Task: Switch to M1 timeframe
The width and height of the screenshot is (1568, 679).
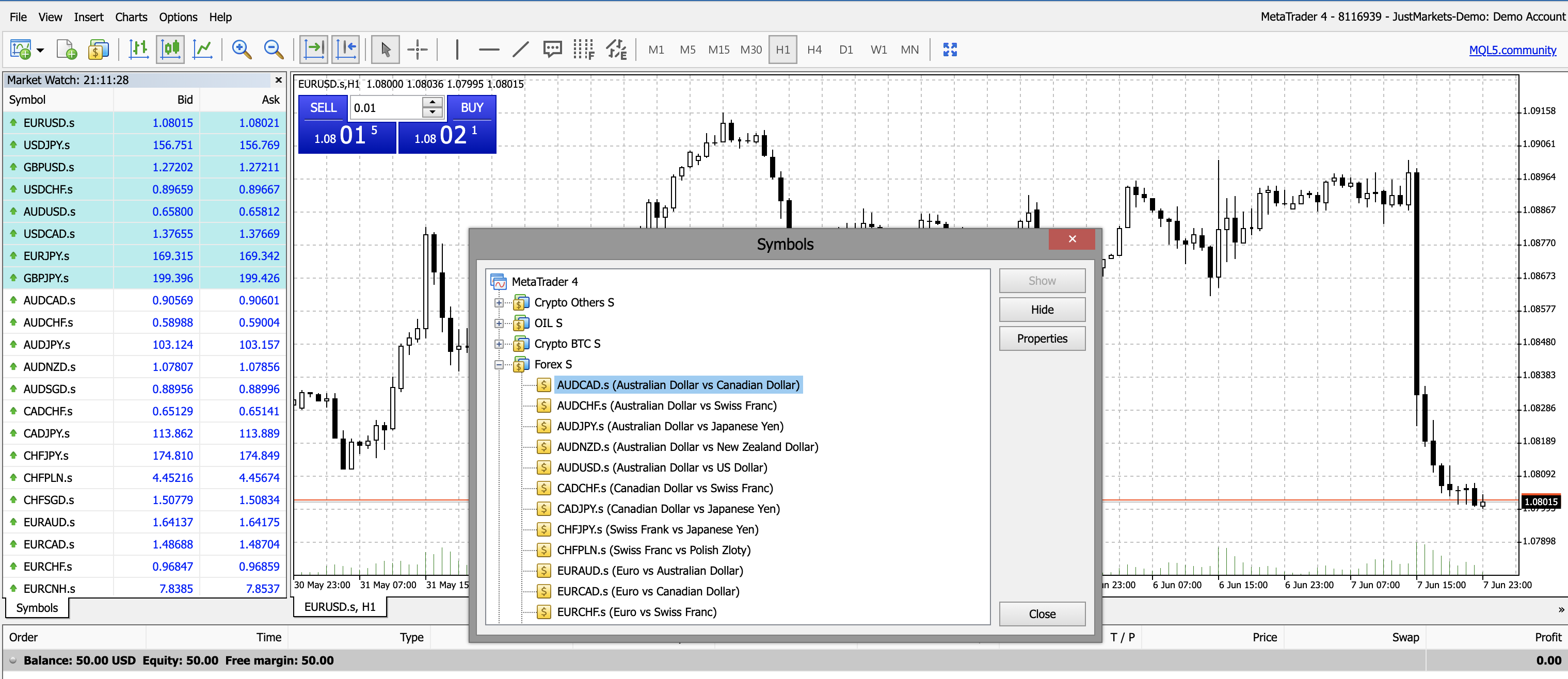Action: pyautogui.click(x=656, y=50)
